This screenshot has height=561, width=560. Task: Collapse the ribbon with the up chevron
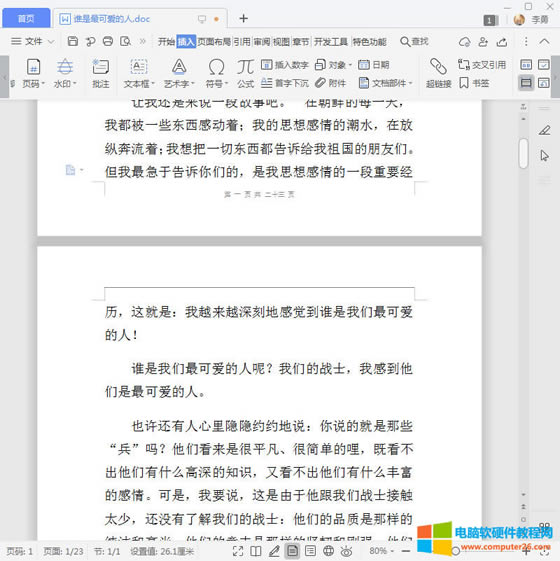click(544, 42)
